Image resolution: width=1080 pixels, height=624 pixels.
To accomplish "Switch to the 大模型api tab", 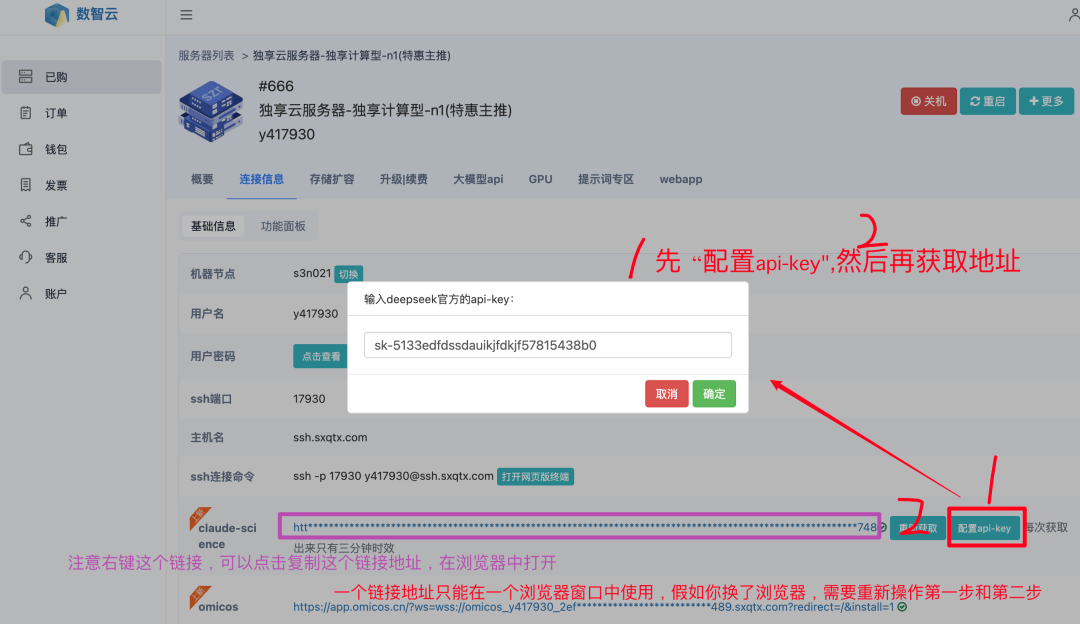I will 478,179.
